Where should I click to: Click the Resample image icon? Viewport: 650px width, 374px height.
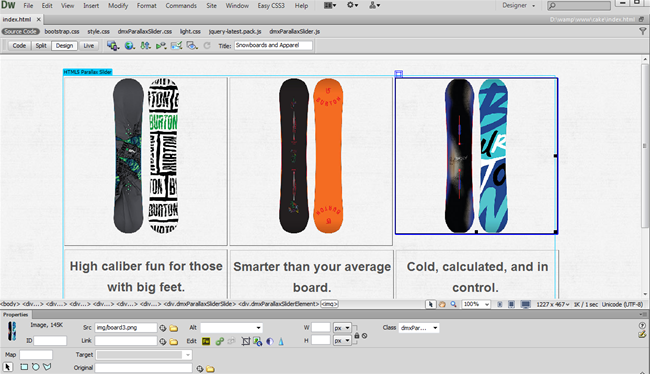[x=257, y=341]
